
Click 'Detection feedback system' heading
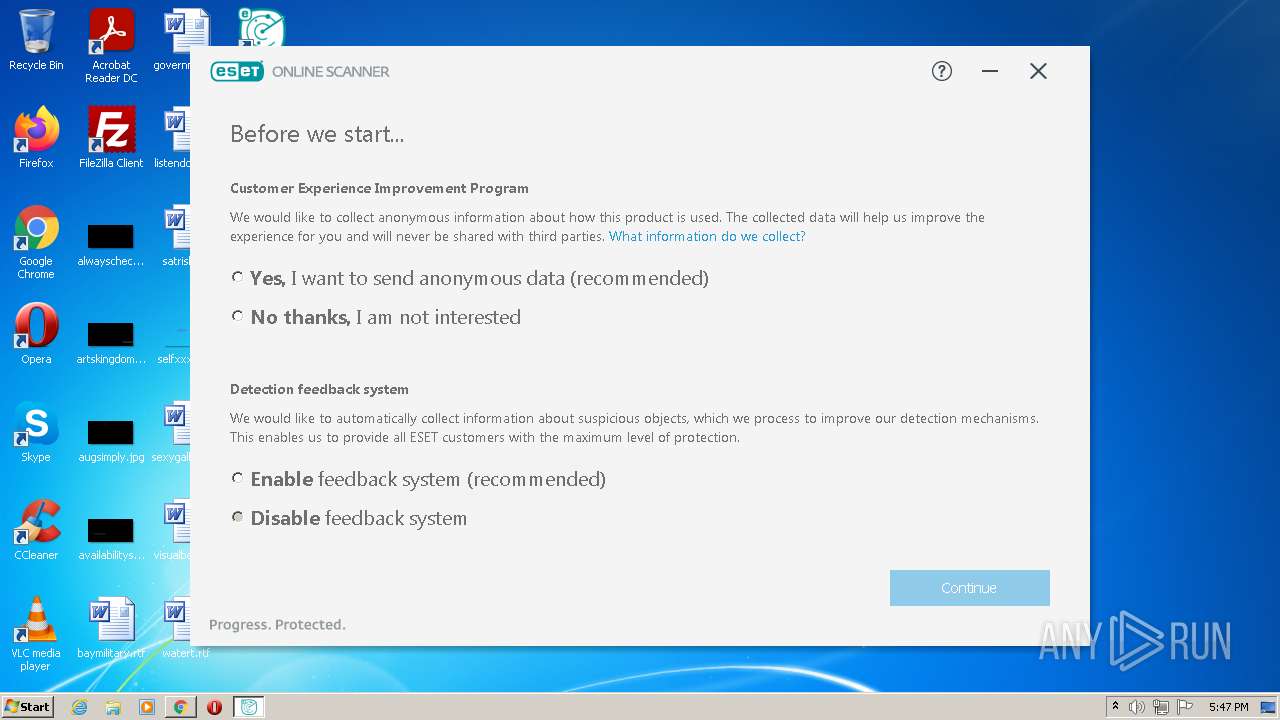(x=319, y=389)
